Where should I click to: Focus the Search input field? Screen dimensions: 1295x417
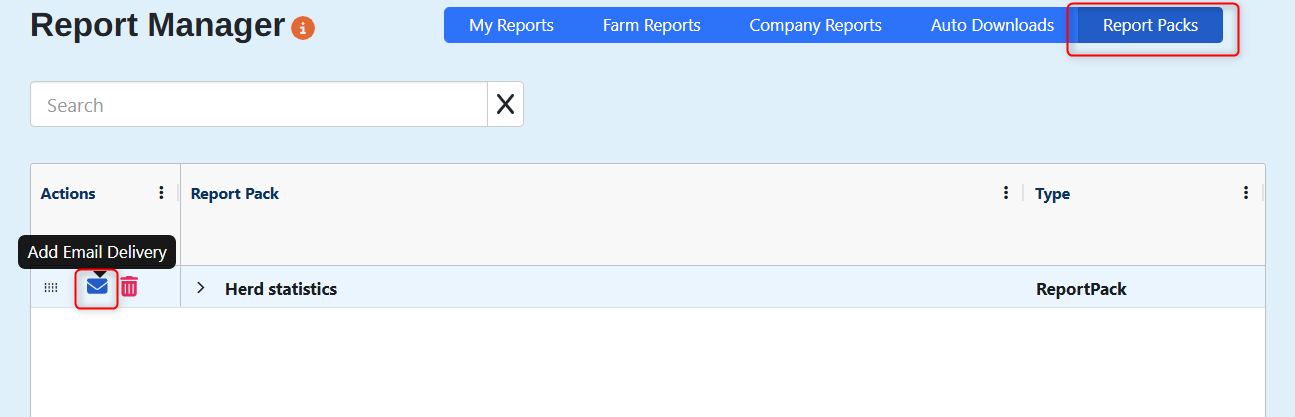pyautogui.click(x=258, y=104)
